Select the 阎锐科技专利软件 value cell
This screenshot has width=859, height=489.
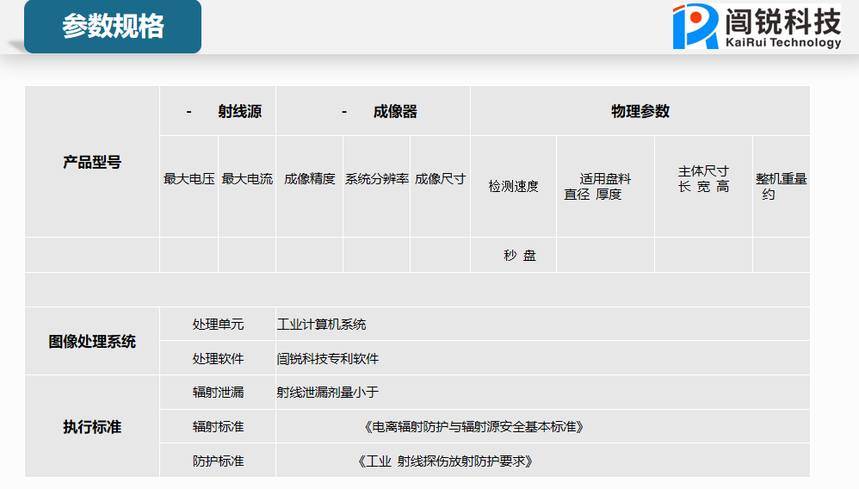point(542,359)
